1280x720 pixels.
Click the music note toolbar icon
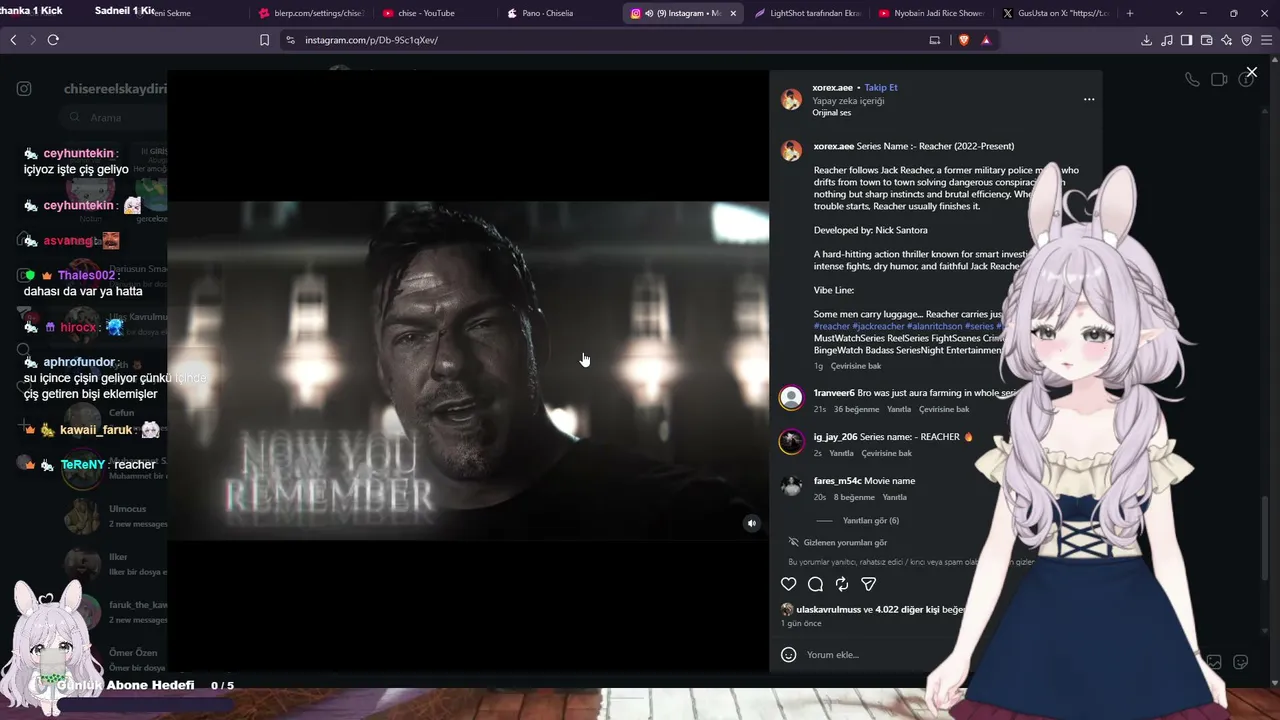pos(1166,40)
